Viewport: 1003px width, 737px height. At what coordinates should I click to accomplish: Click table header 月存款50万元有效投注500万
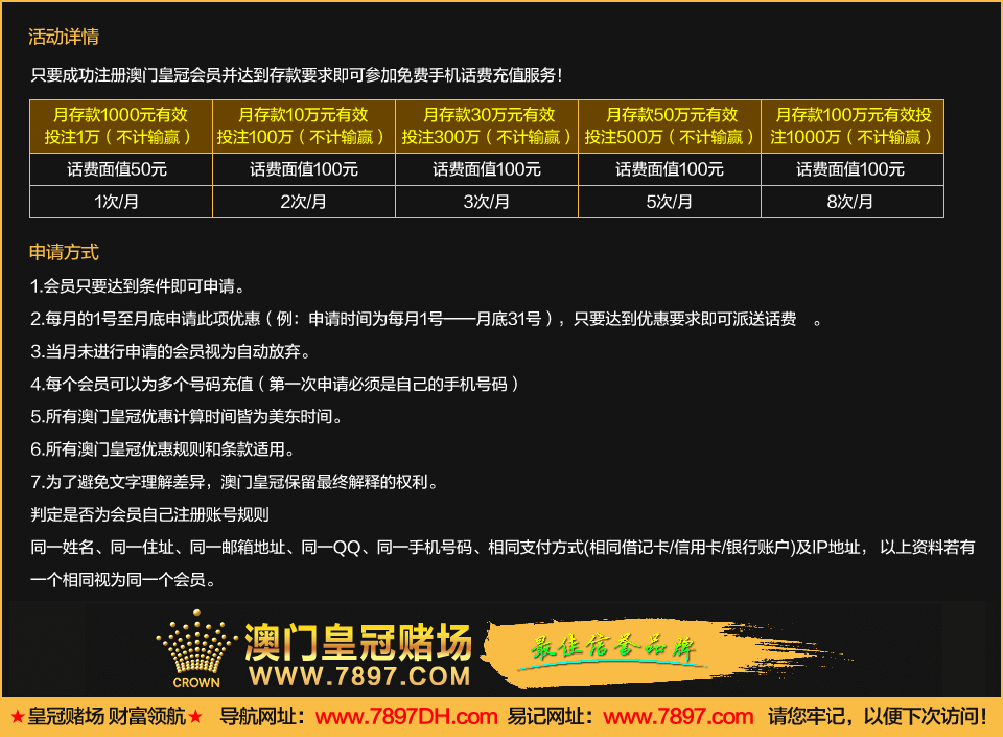click(x=670, y=126)
